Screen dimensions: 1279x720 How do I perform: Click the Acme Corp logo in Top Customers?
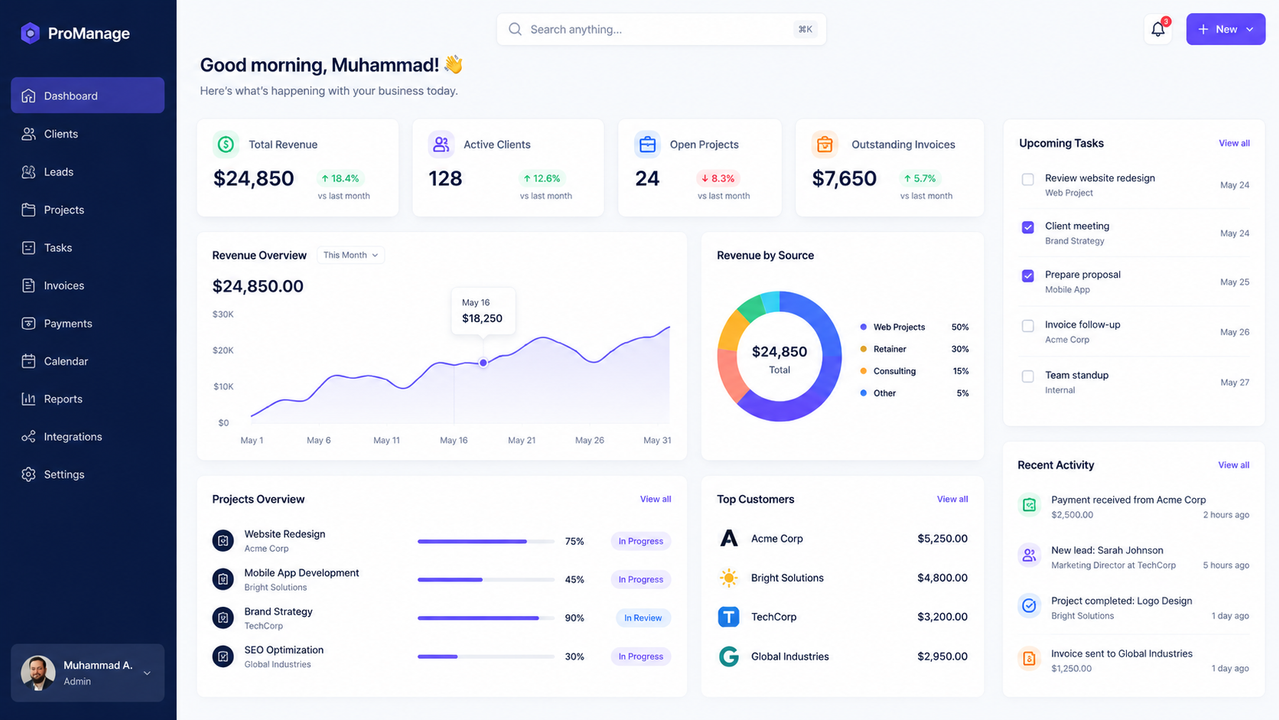click(x=729, y=538)
